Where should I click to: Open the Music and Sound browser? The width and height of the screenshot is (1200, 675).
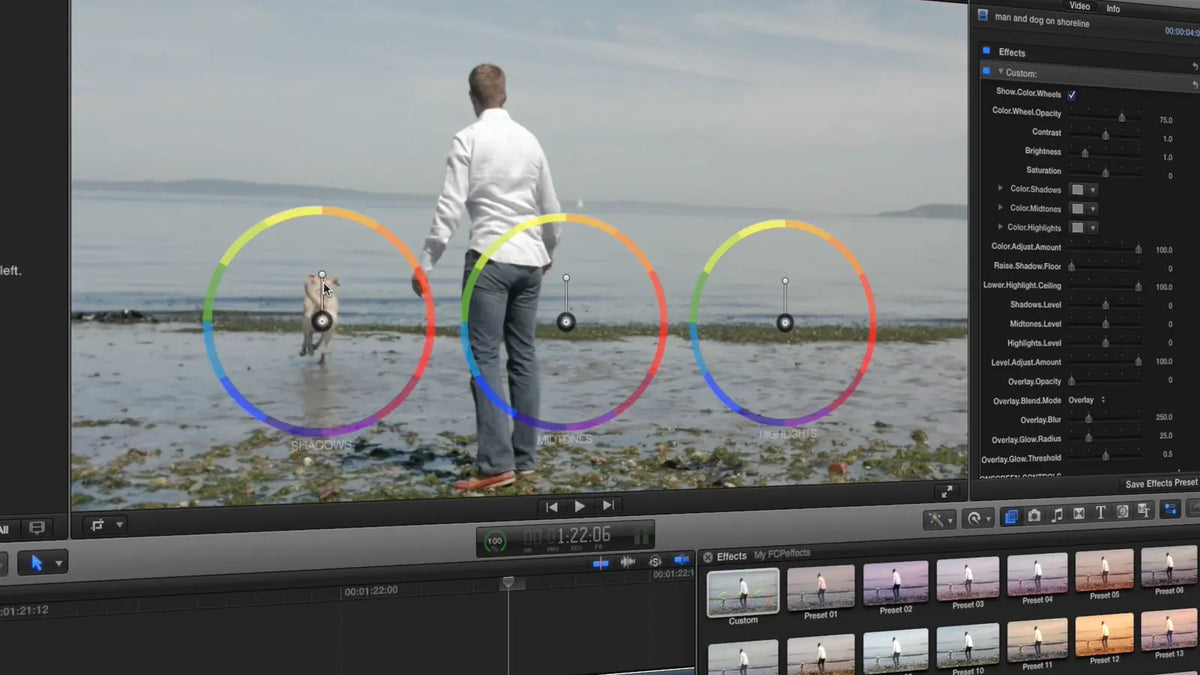coord(1057,515)
